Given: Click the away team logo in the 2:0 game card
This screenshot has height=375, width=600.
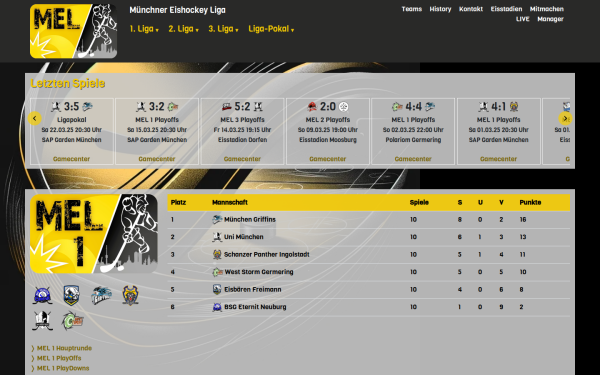Looking at the screenshot, I should click(344, 106).
